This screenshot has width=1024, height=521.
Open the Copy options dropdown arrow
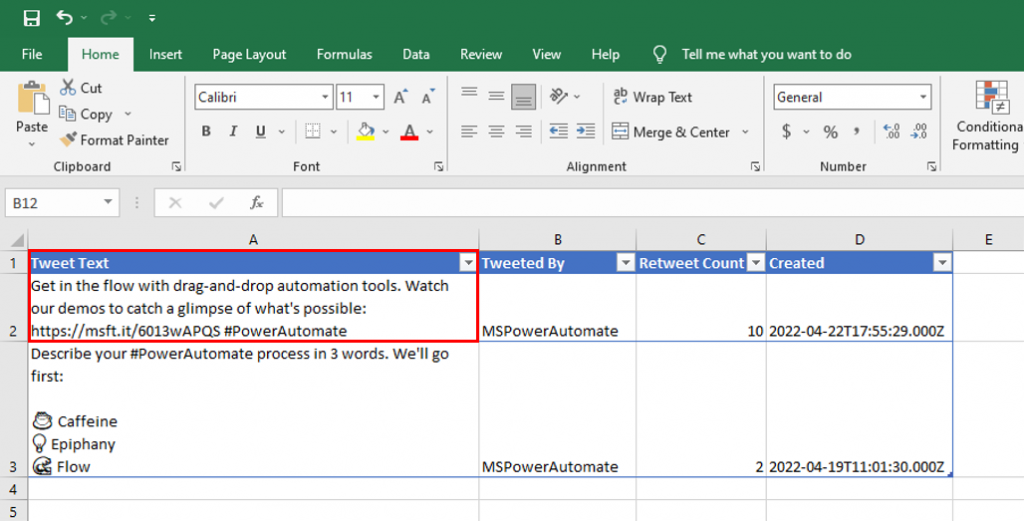tap(128, 114)
